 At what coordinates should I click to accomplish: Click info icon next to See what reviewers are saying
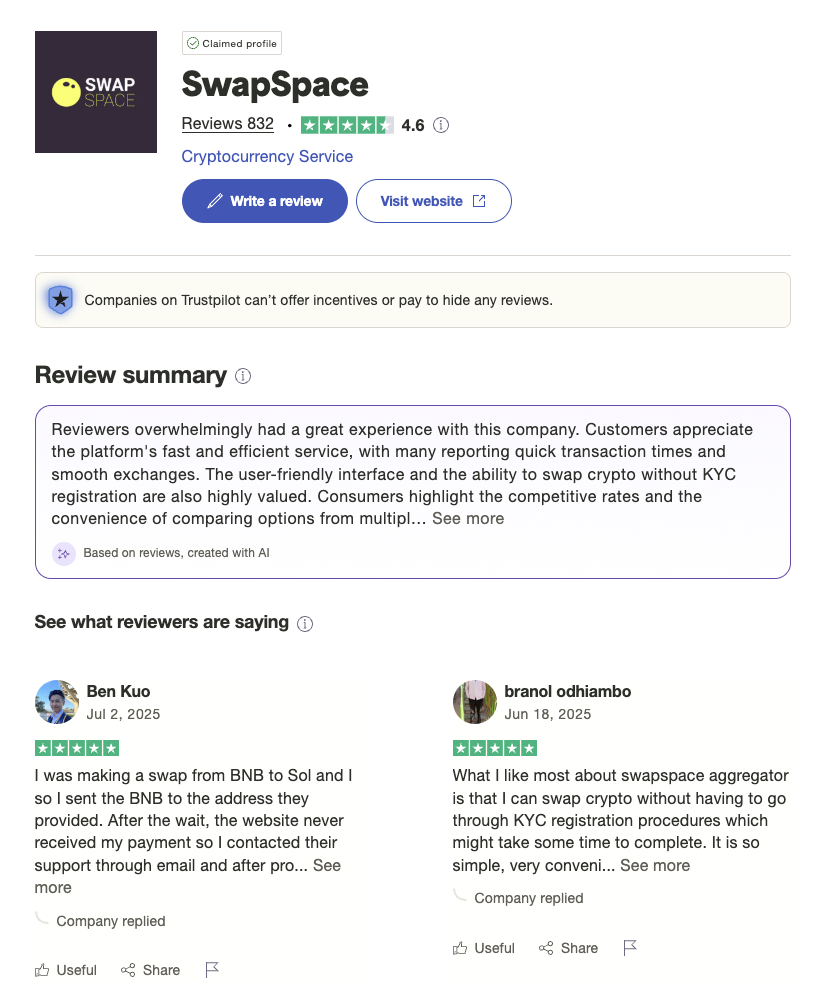305,624
